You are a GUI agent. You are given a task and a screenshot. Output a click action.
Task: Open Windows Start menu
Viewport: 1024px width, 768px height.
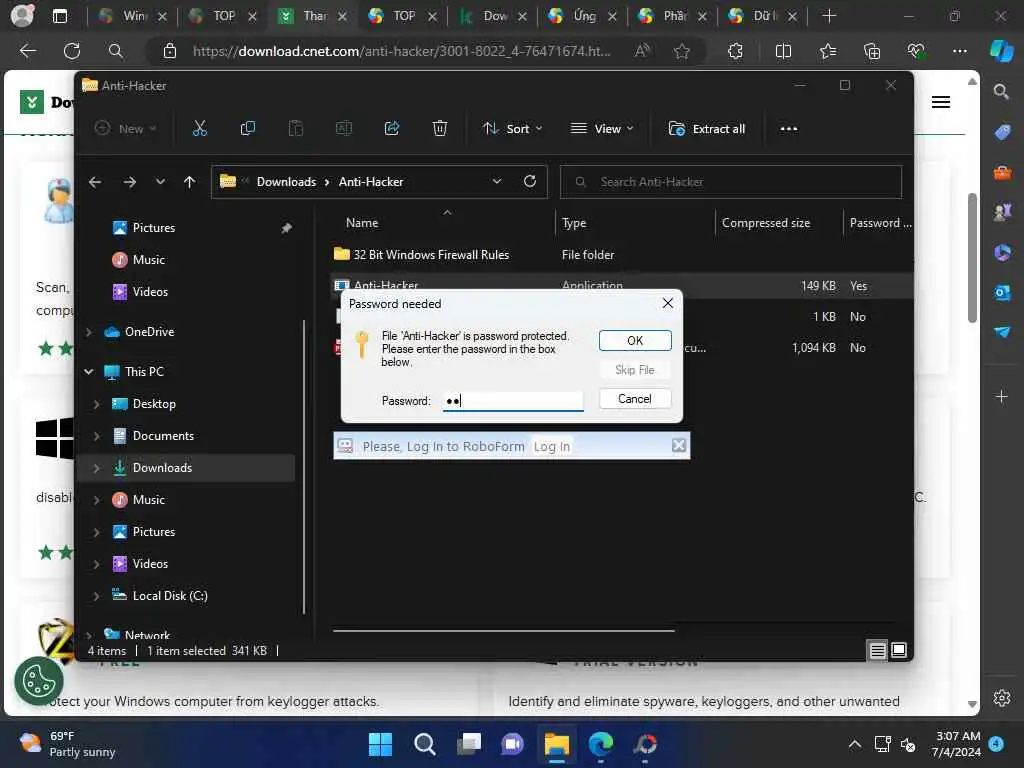coord(380,744)
